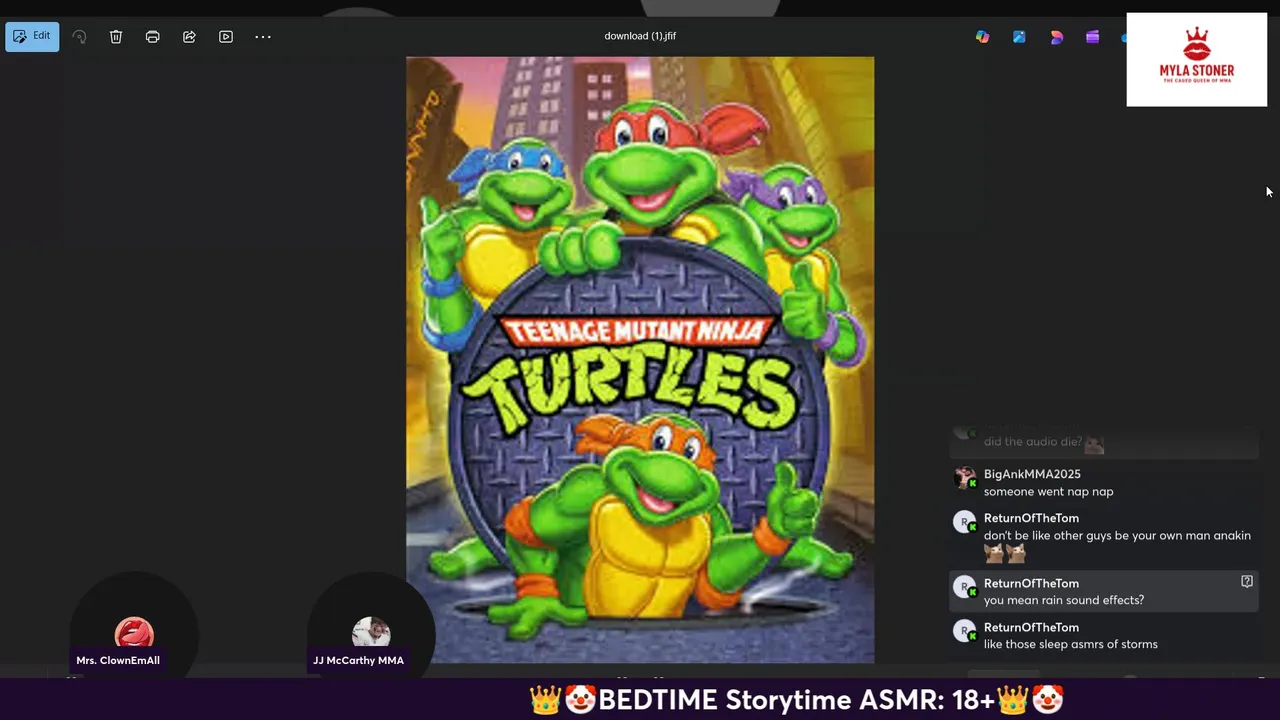Click 'someone went nap nap' chat message

(x=1048, y=492)
